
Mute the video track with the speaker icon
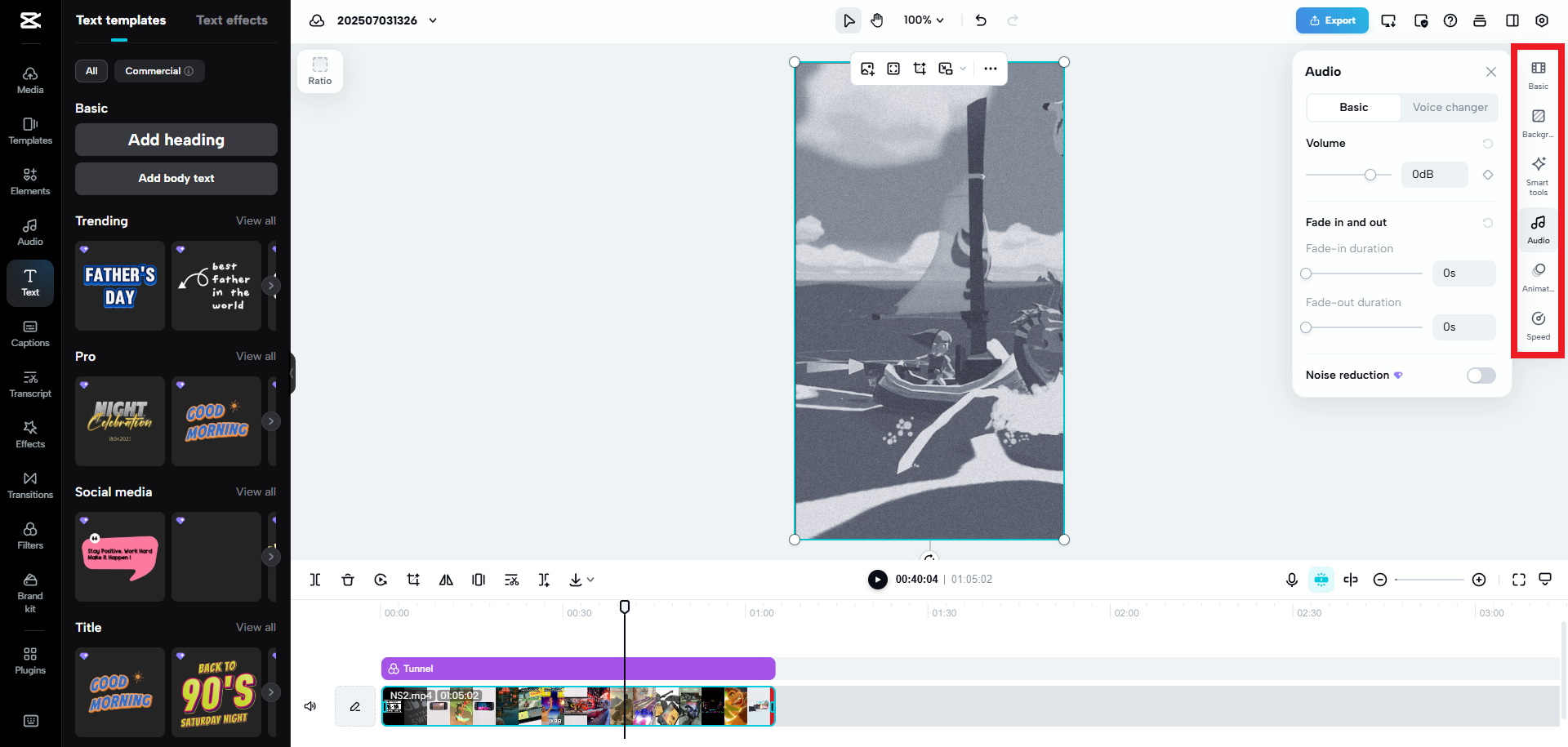tap(310, 705)
